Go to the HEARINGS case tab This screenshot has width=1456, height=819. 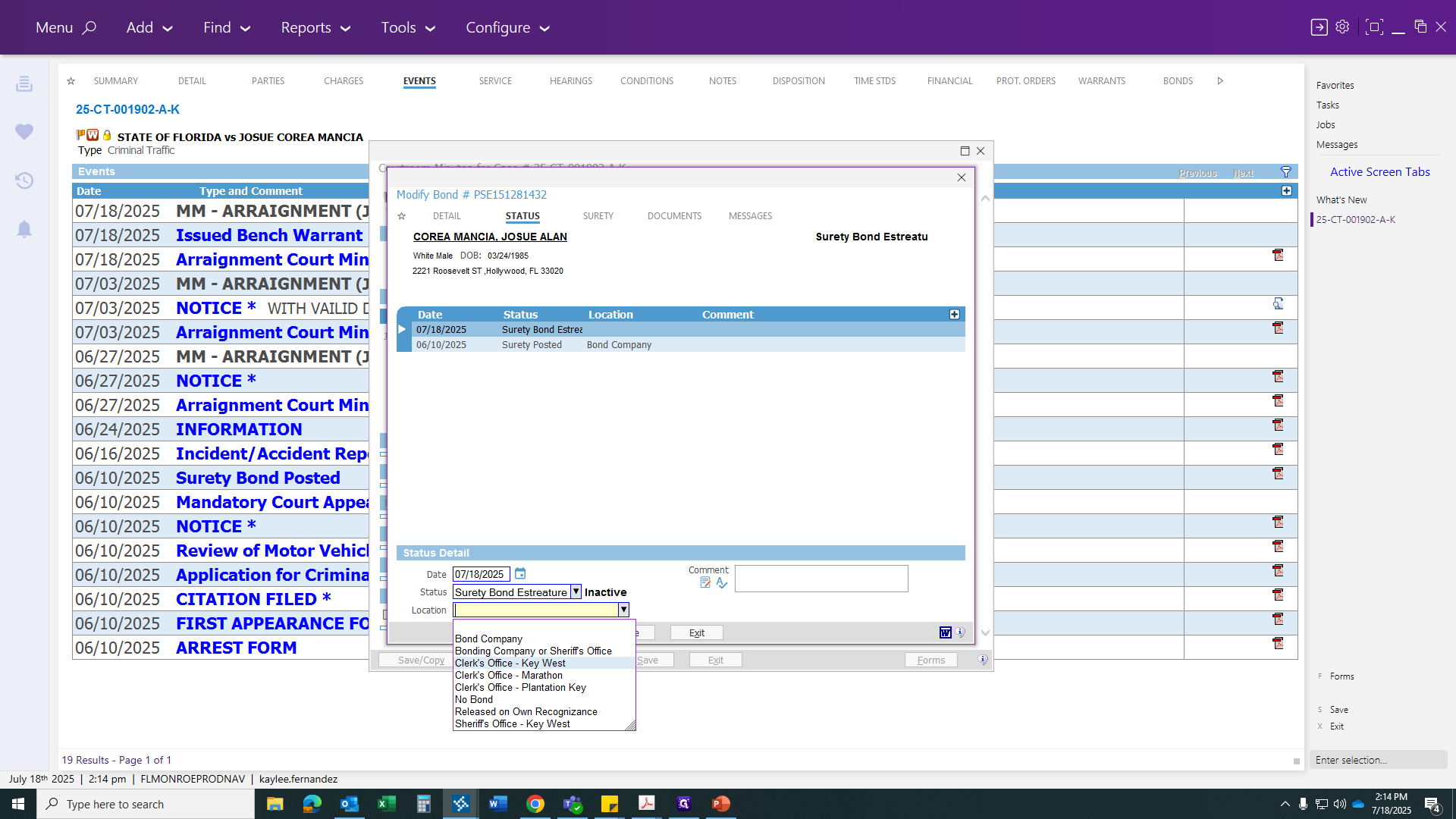pyautogui.click(x=571, y=81)
